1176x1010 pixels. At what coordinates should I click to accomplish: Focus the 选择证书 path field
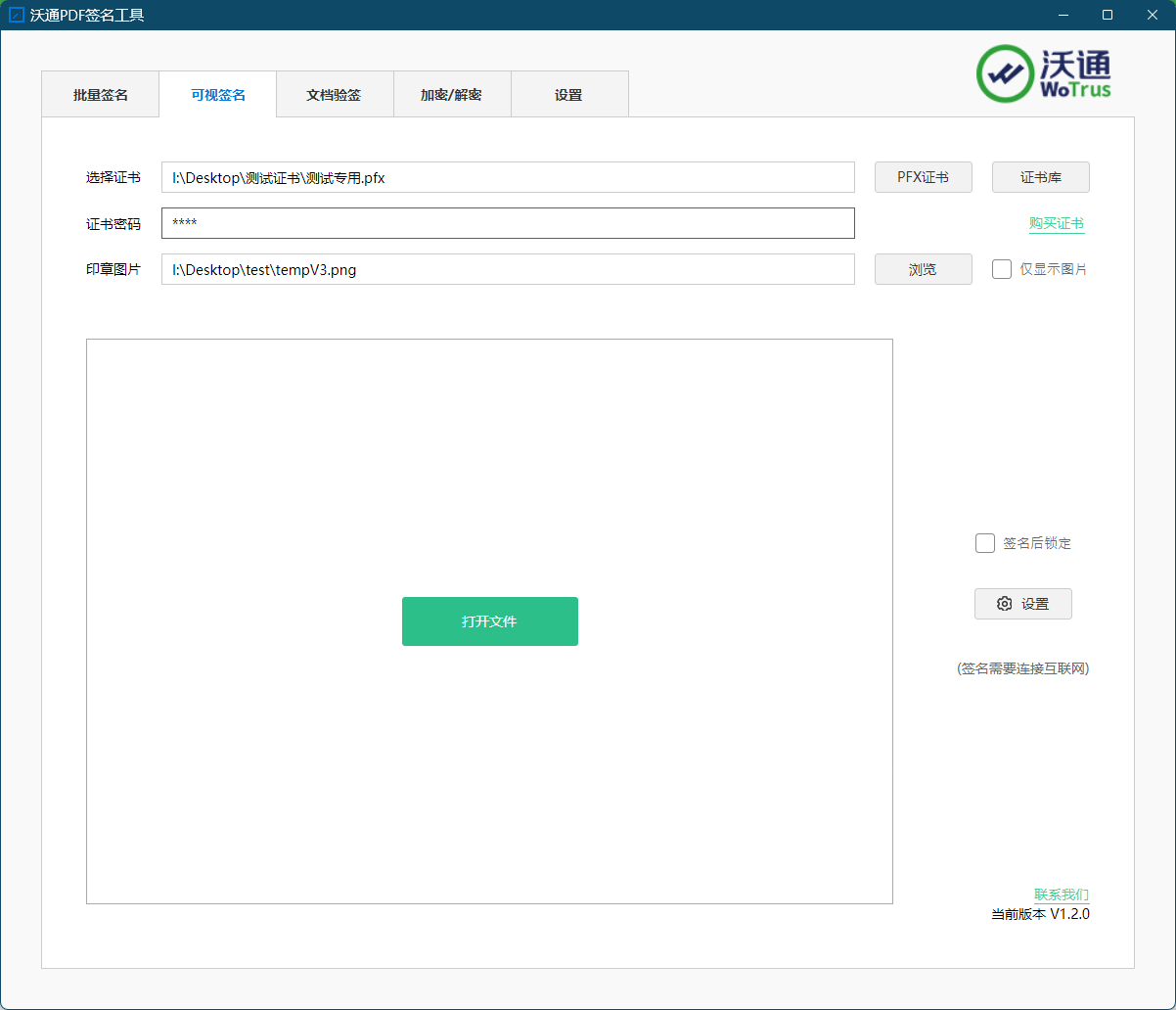508,177
